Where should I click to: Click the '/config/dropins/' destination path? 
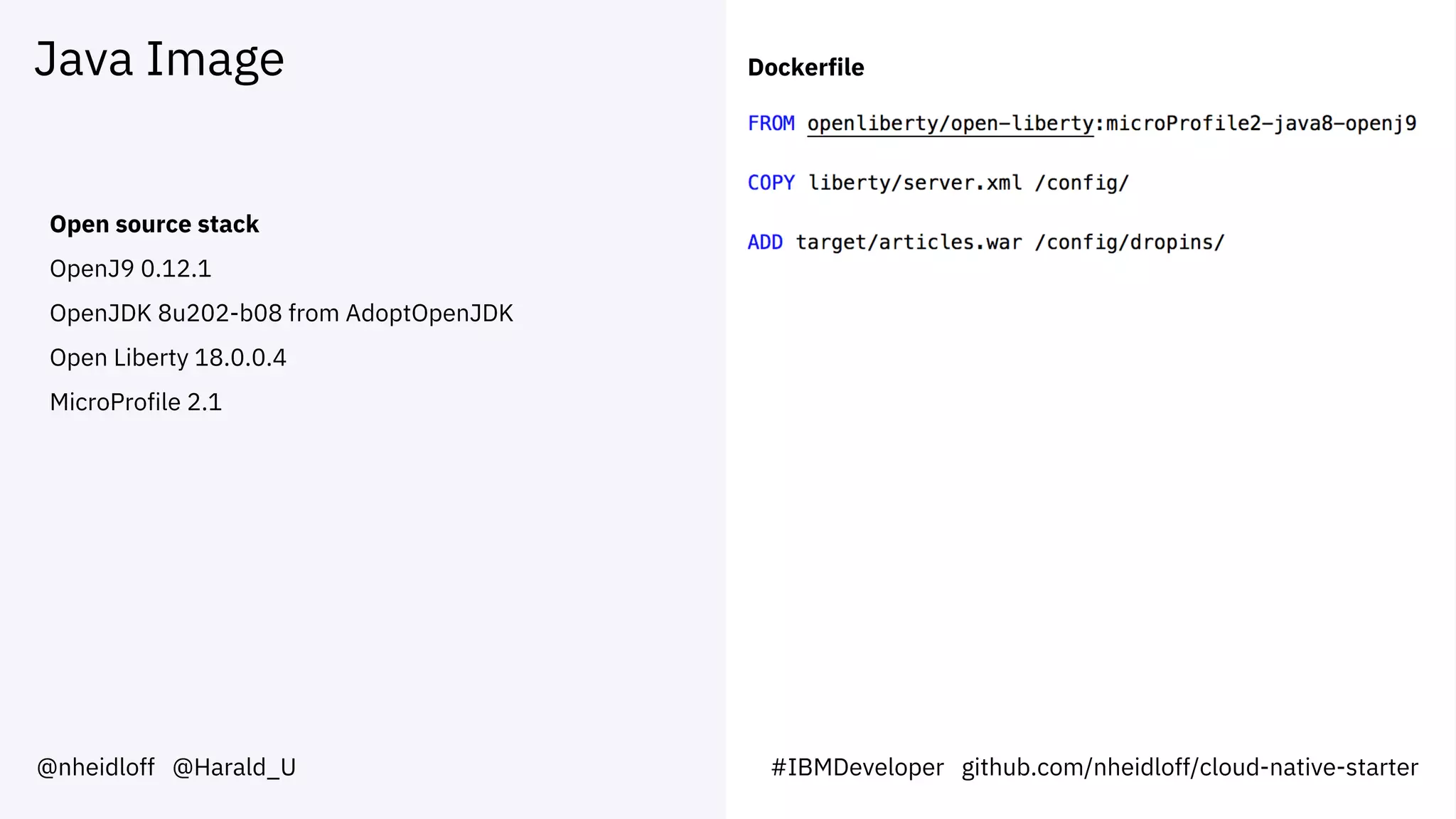point(1130,243)
